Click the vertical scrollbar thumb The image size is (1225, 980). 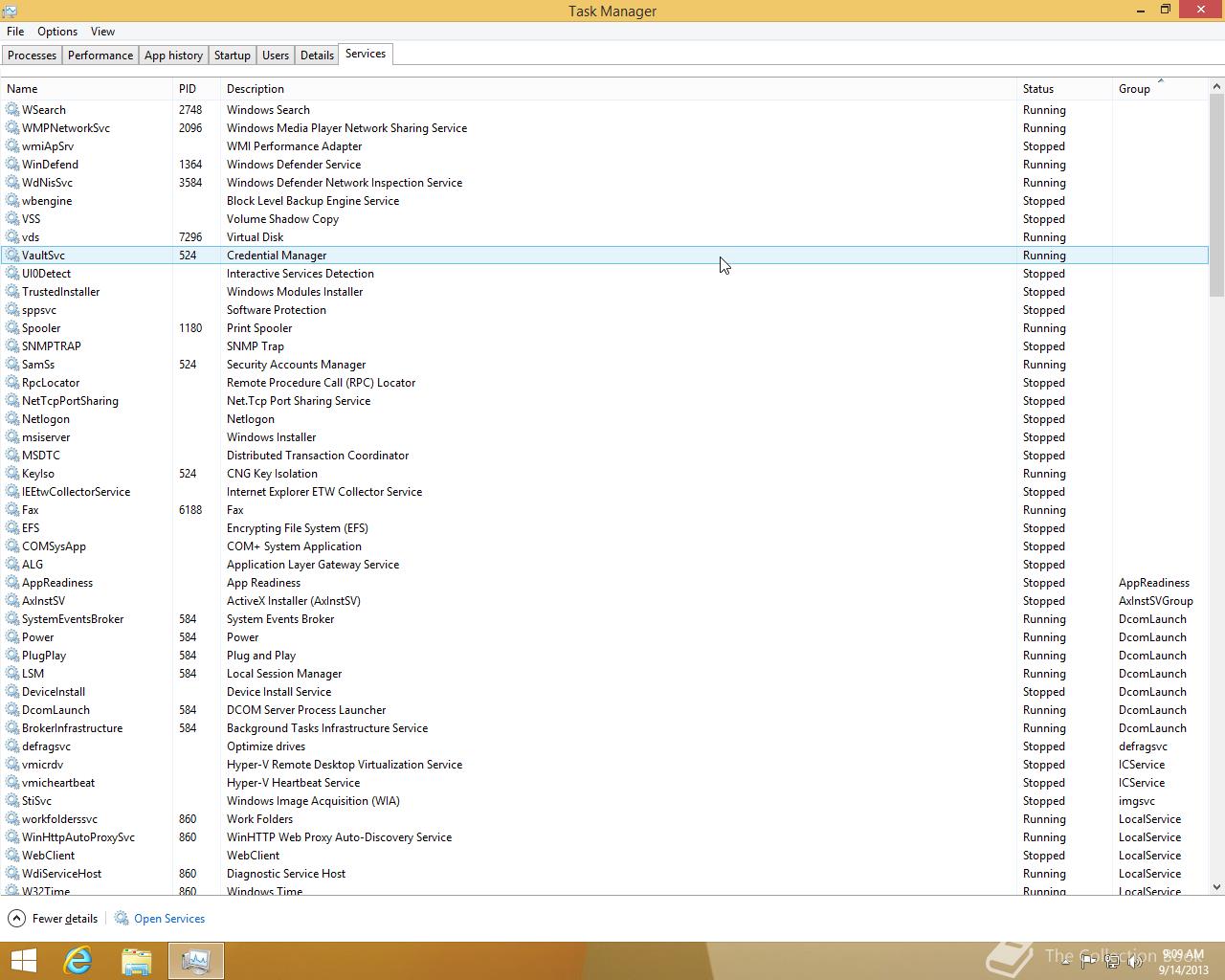pyautogui.click(x=1217, y=195)
